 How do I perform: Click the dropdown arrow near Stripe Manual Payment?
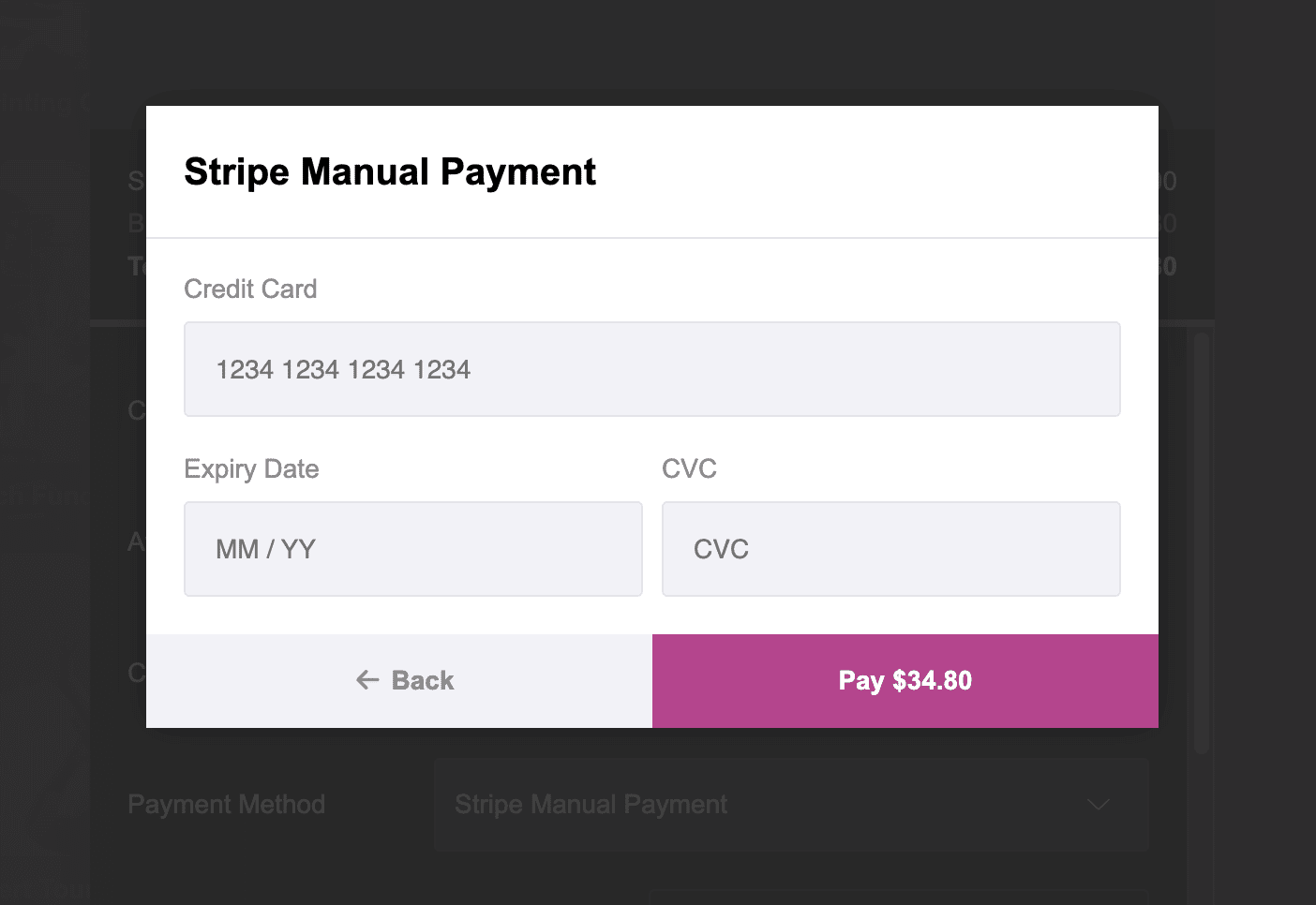click(x=1099, y=805)
